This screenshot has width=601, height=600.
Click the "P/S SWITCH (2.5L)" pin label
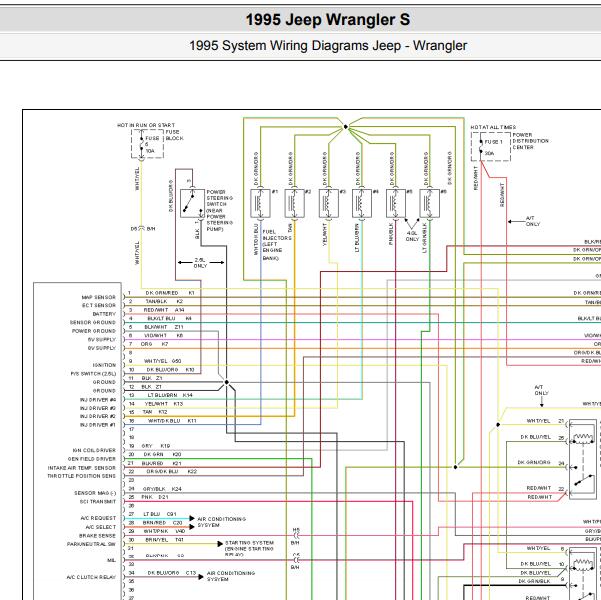click(x=93, y=373)
